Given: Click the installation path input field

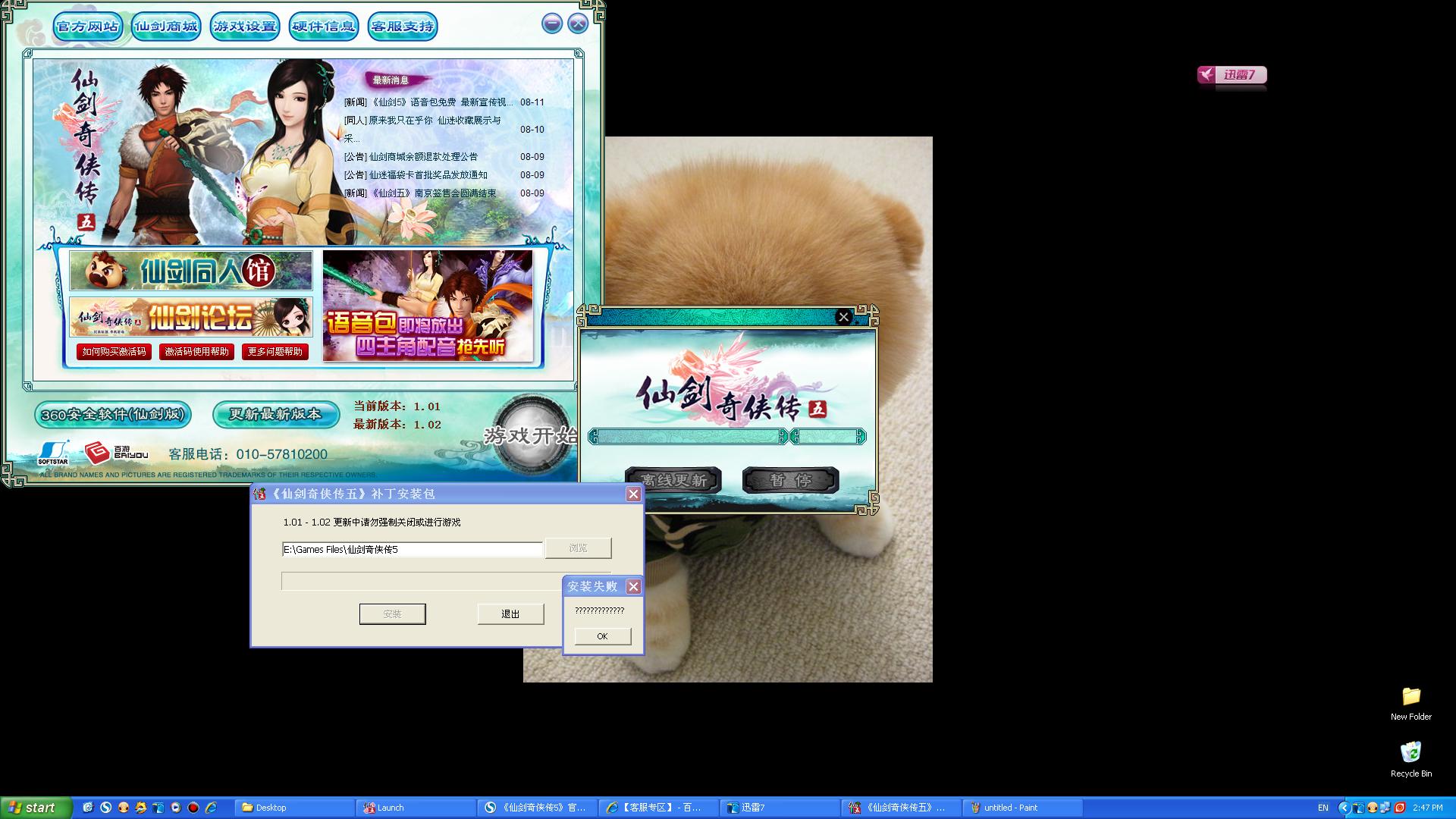Looking at the screenshot, I should (x=412, y=549).
